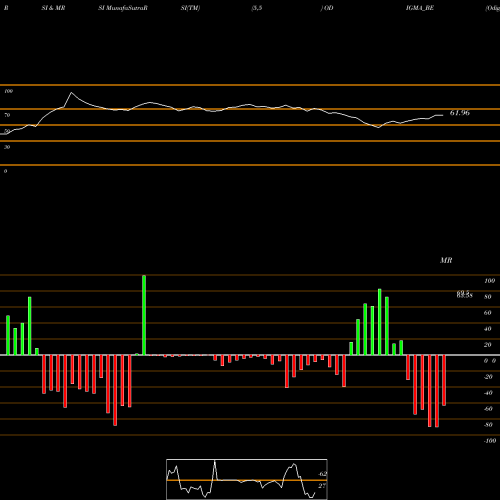Click the 40 label on MR axis

click(x=488, y=329)
